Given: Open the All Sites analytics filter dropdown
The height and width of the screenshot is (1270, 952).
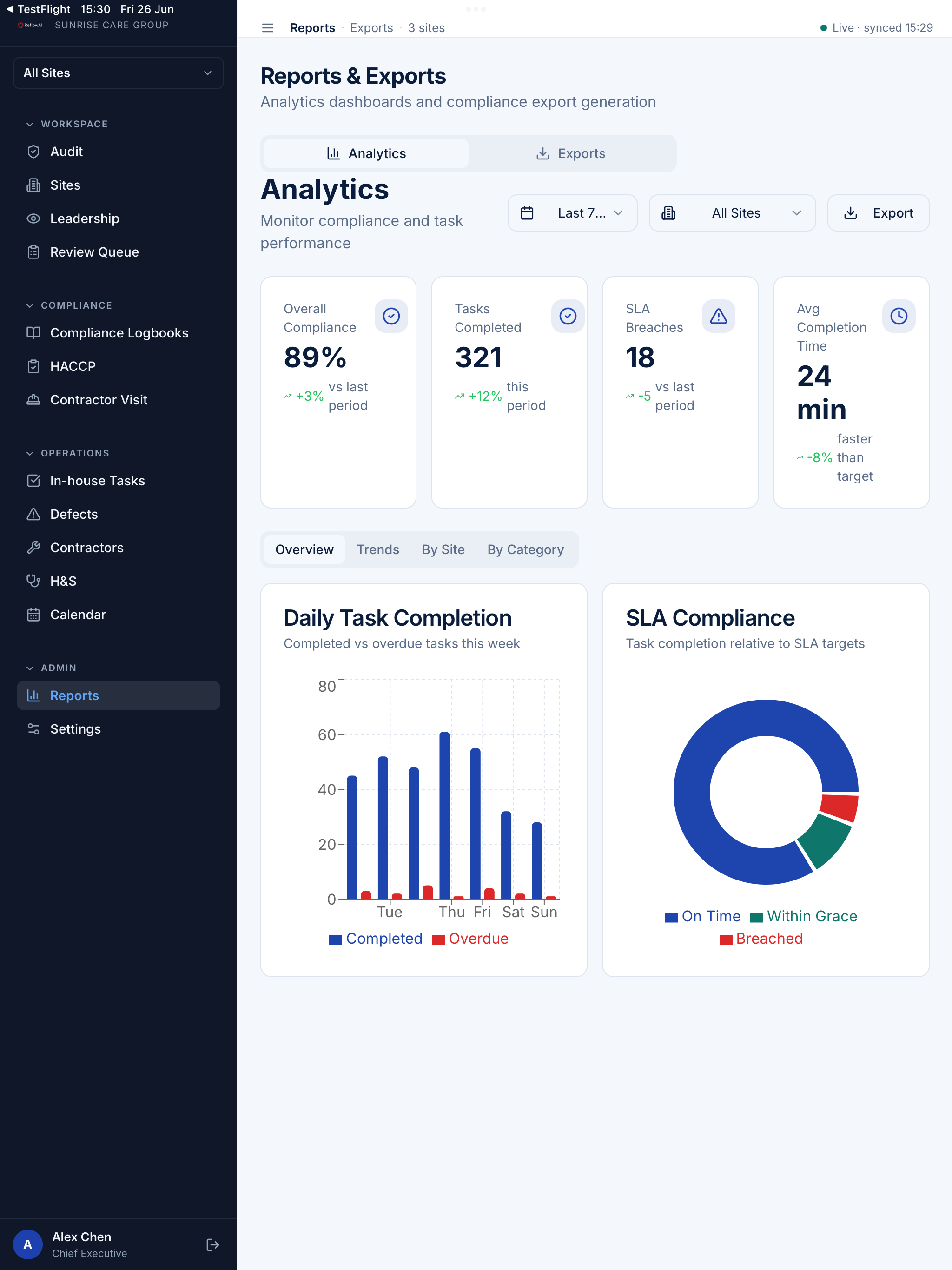Looking at the screenshot, I should tap(732, 213).
